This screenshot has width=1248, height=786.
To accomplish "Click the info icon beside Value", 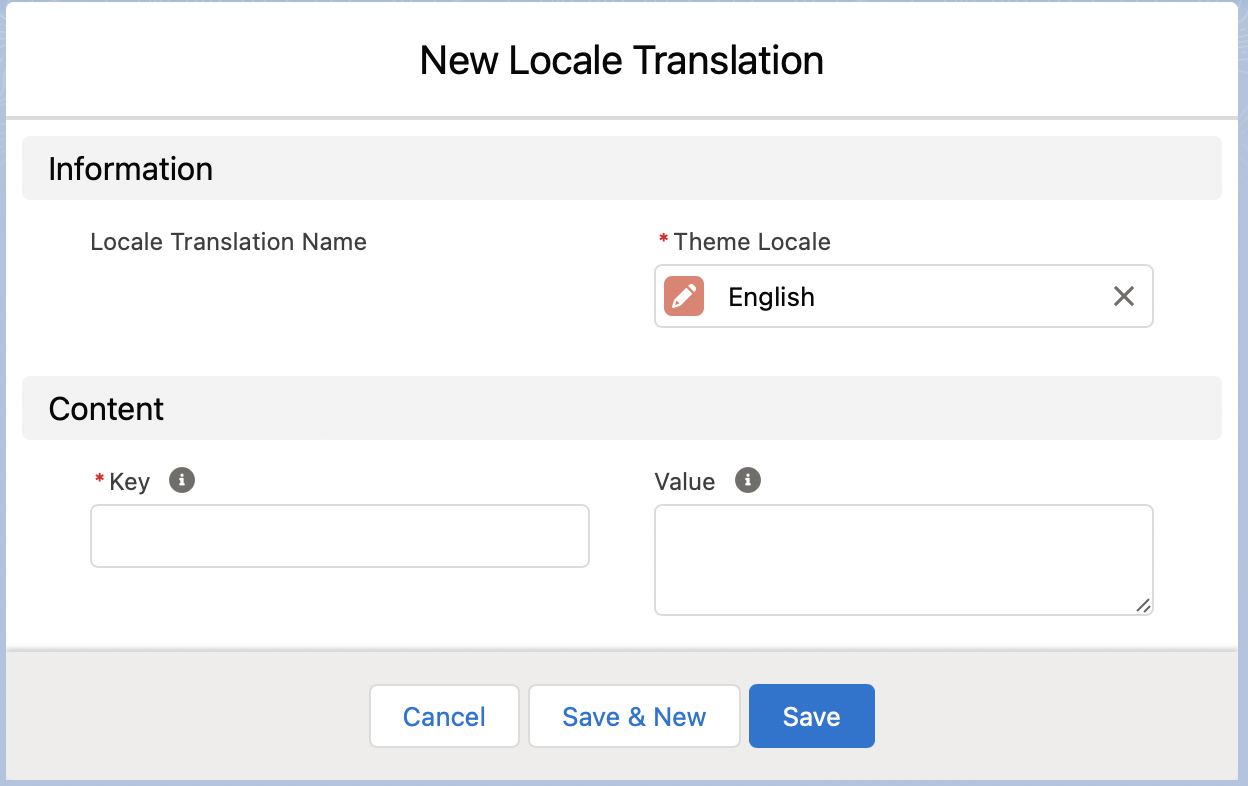I will tap(747, 480).
